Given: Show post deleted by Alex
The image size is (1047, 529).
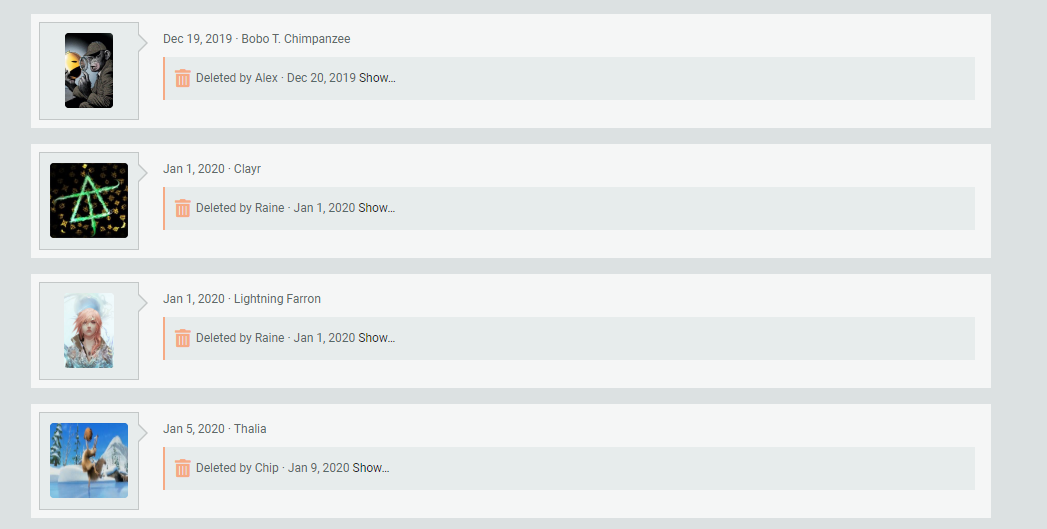Looking at the screenshot, I should coord(377,78).
